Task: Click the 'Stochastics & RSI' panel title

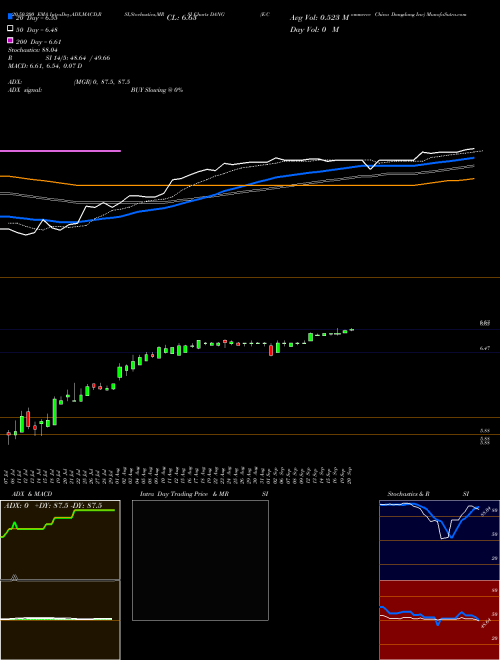Action: pos(428,494)
